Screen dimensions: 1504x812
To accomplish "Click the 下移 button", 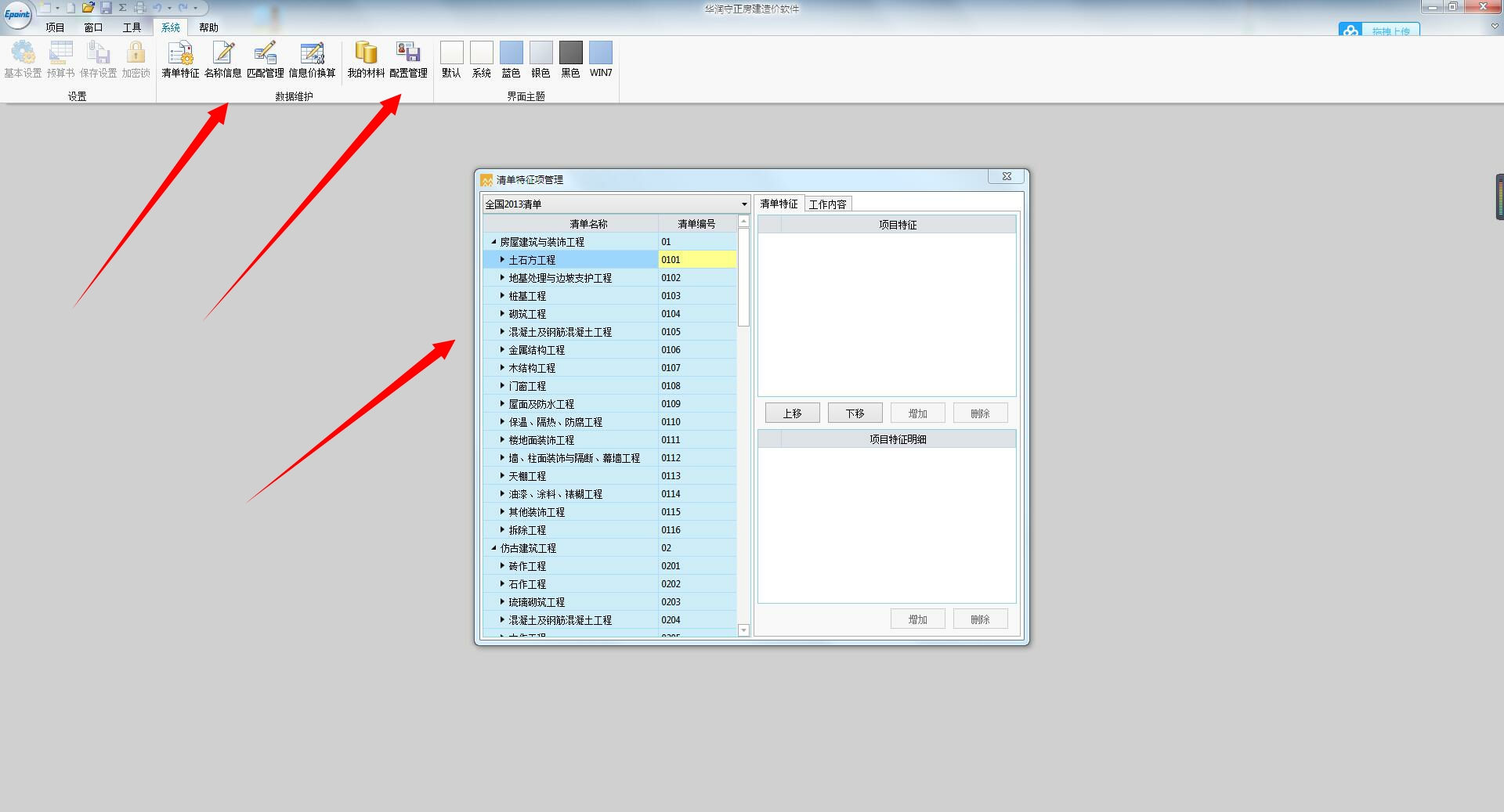I will pyautogui.click(x=855, y=413).
